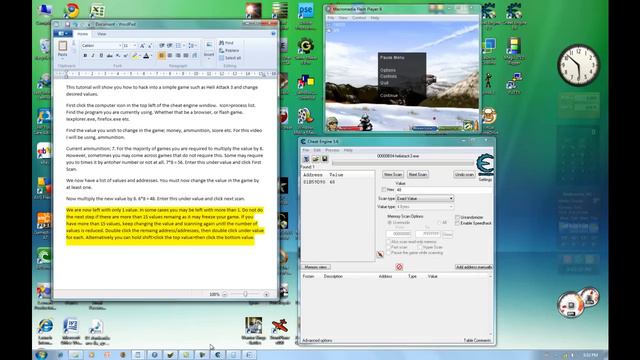This screenshot has width=640, height=360.
Task: Justify the text in WordPad
Action: point(186,56)
